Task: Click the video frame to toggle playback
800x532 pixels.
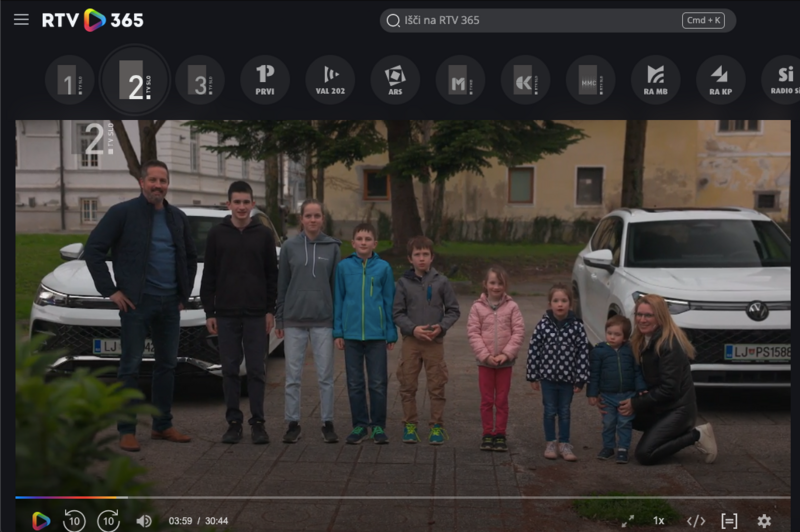Action: [x=403, y=306]
